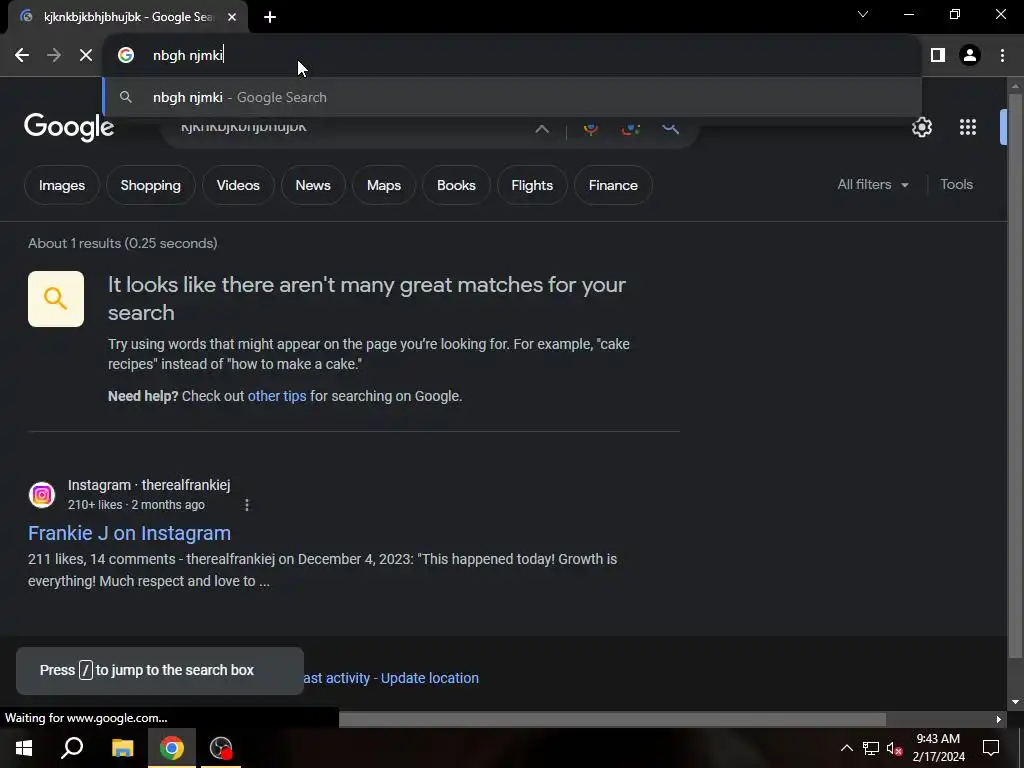1024x768 pixels.
Task: Show hidden system tray icons
Action: [846, 748]
